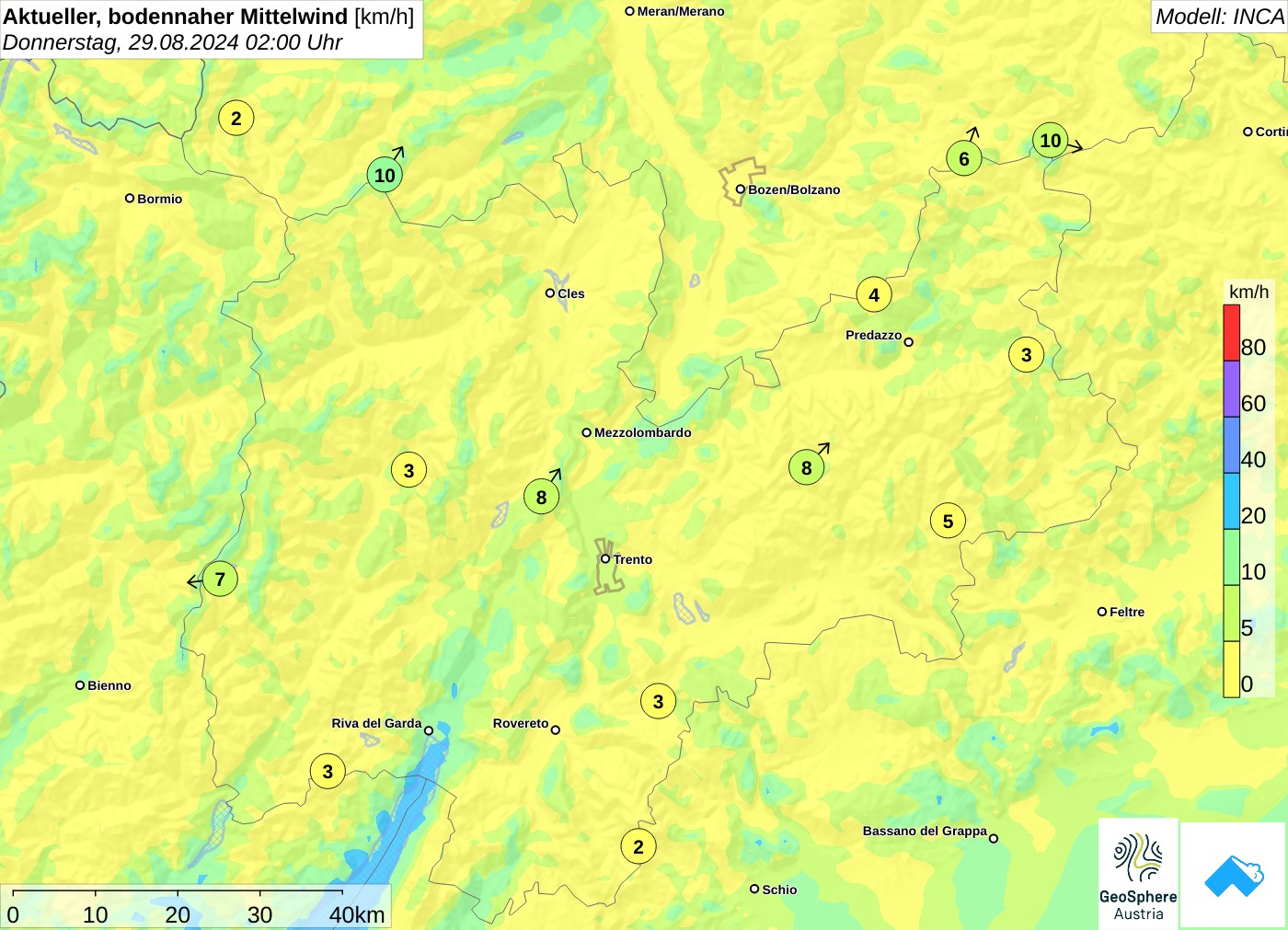
Task: Click the Riva del Garda label
Action: coord(376,723)
